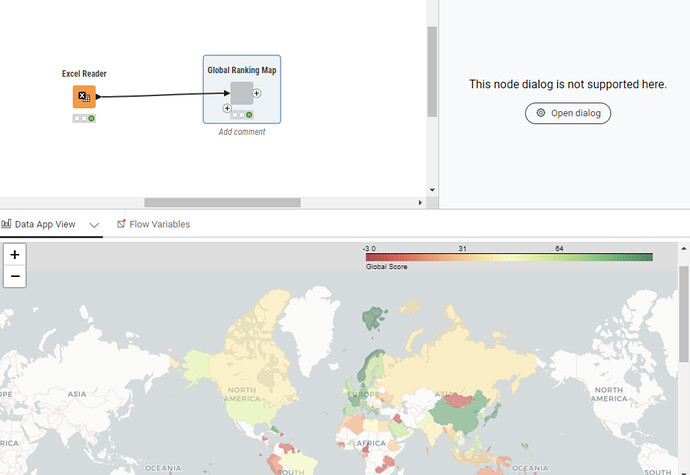Click the Excel Reader node icon
Screen dimensions: 690x475
click(x=84, y=97)
